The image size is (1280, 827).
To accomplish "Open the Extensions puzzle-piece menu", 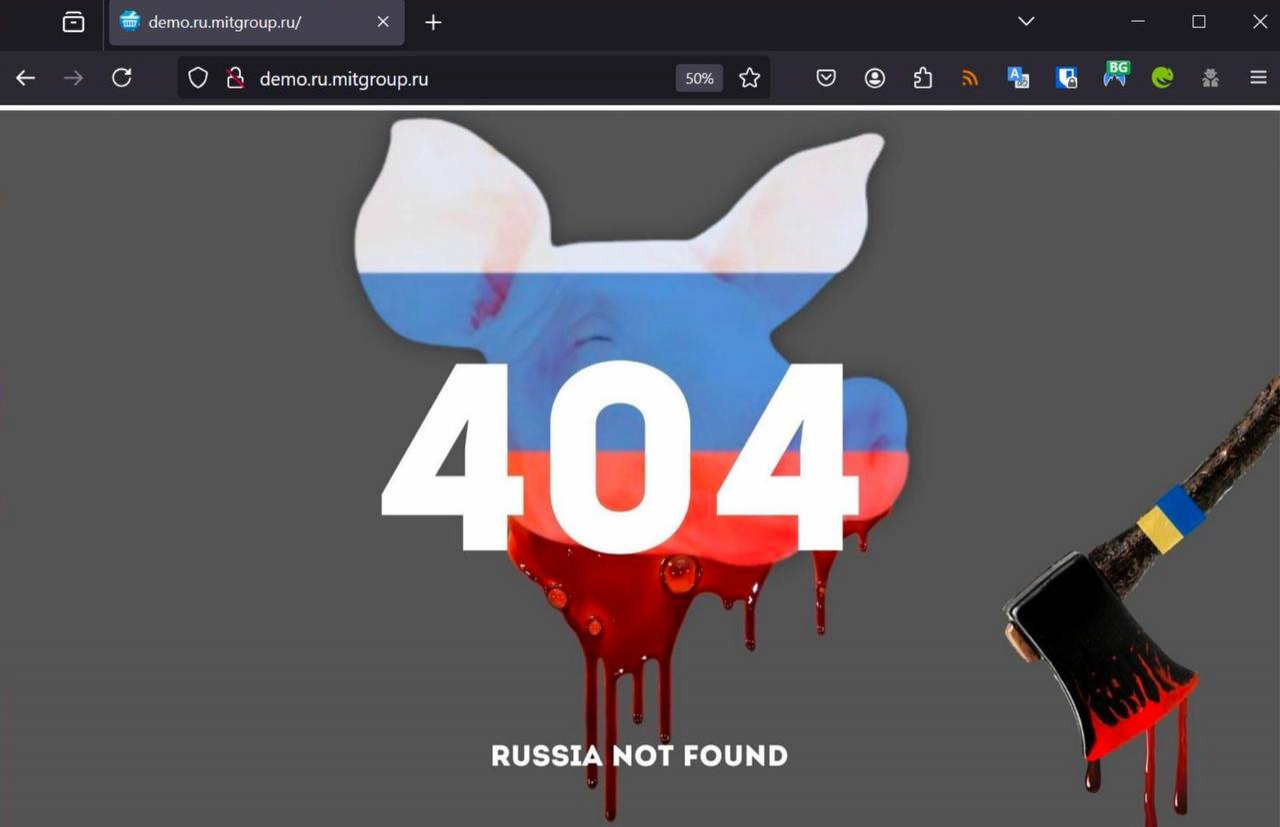I will [923, 78].
